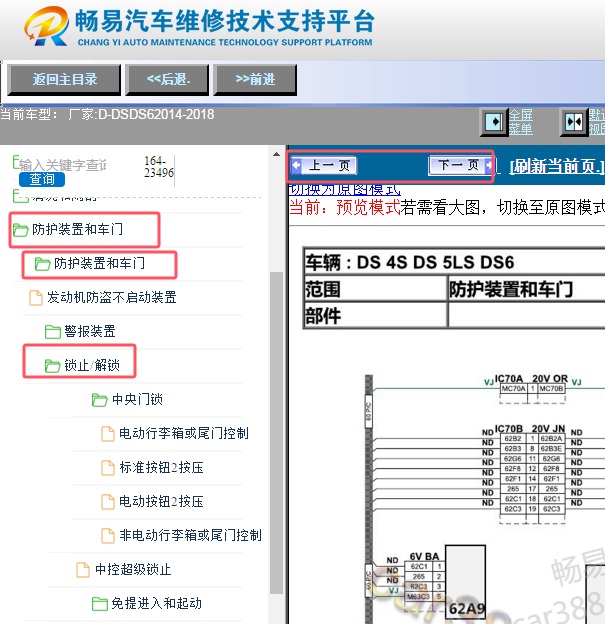Click the 电动按钮2按压 page icon
The width and height of the screenshot is (605, 624).
(x=108, y=502)
